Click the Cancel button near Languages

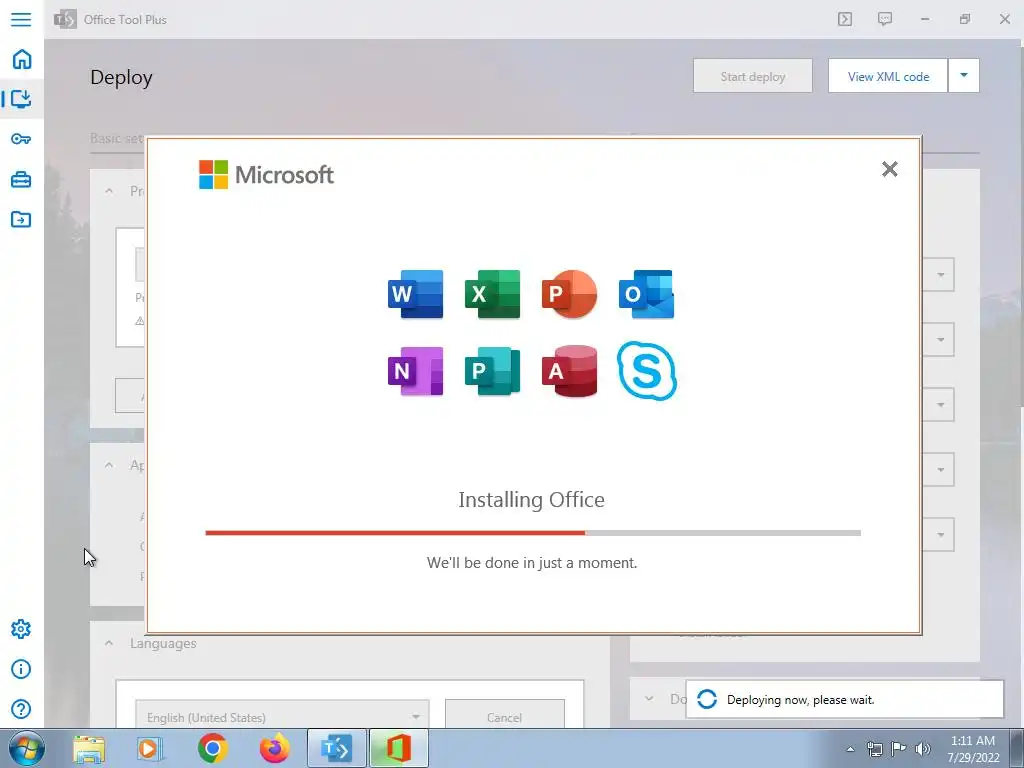tap(505, 716)
